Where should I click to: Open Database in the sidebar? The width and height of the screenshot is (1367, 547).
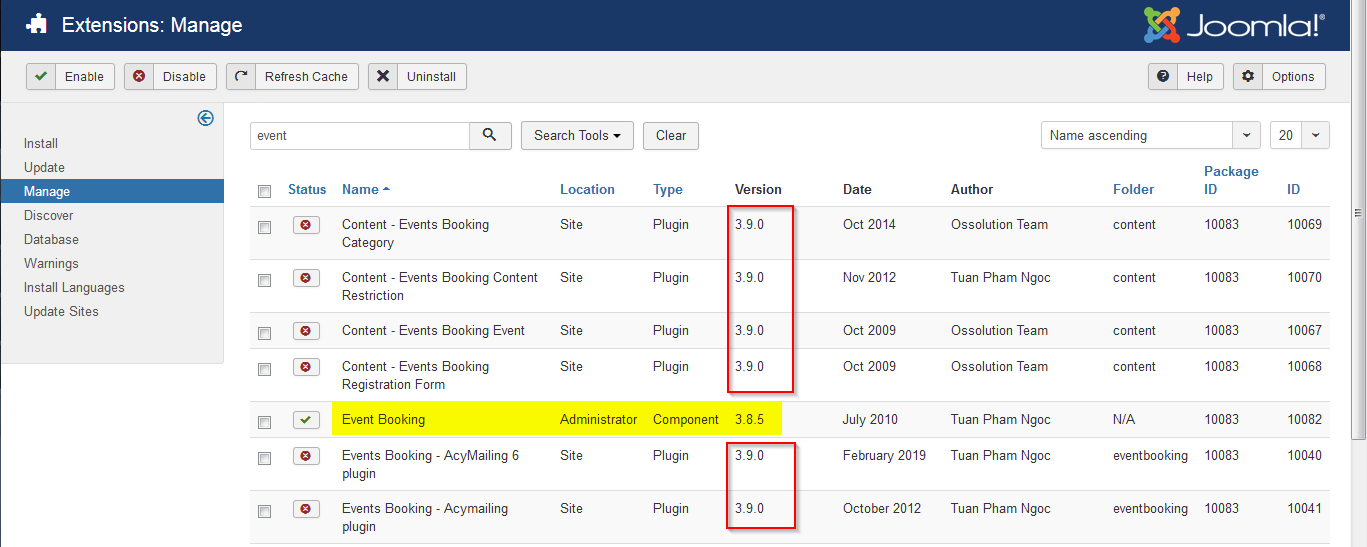pyautogui.click(x=51, y=239)
